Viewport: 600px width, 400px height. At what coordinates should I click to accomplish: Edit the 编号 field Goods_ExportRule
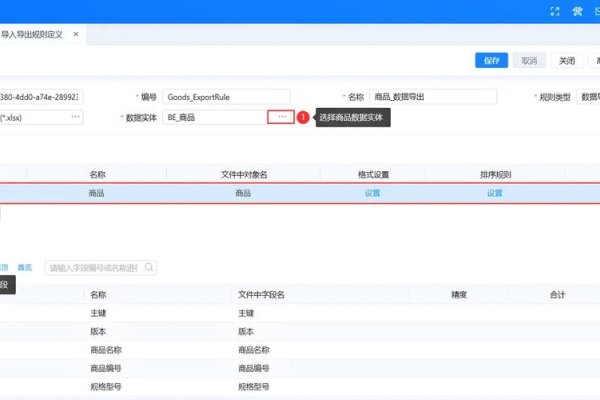(x=226, y=97)
